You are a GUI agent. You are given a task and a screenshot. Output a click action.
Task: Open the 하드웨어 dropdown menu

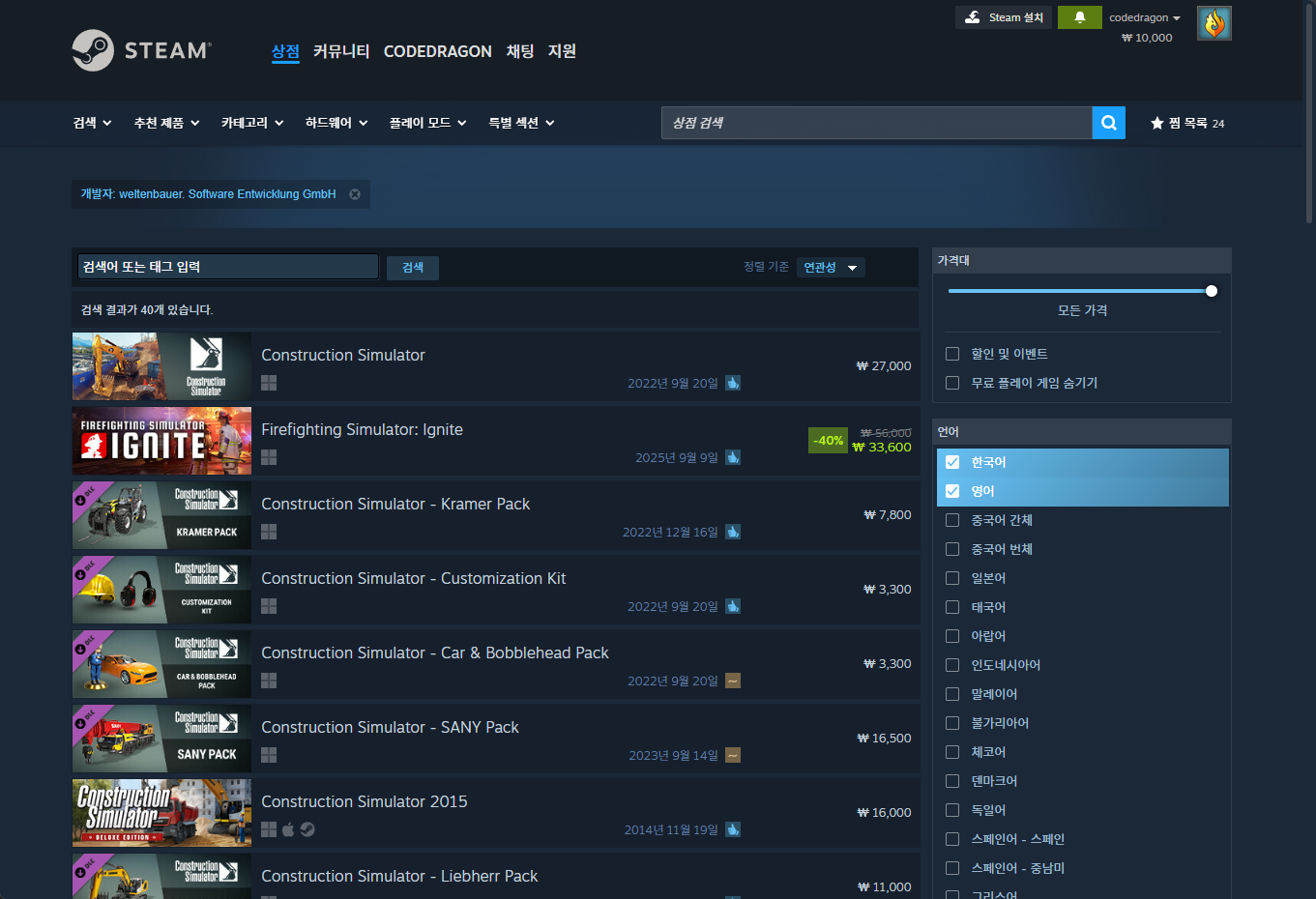coord(336,123)
